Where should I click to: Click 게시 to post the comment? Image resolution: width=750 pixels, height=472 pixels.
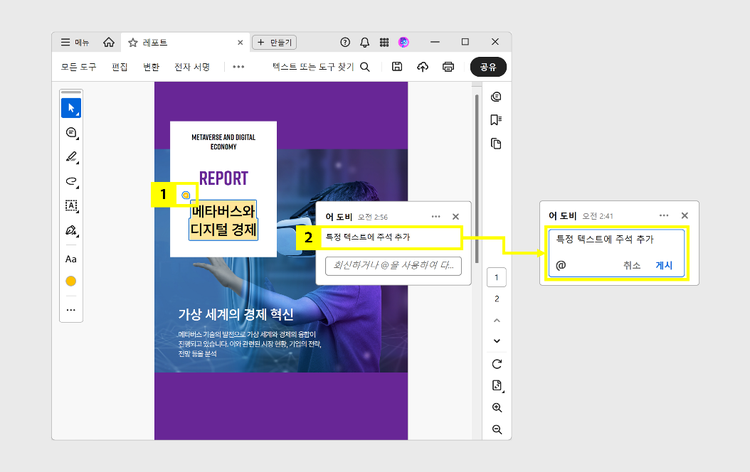coord(664,265)
